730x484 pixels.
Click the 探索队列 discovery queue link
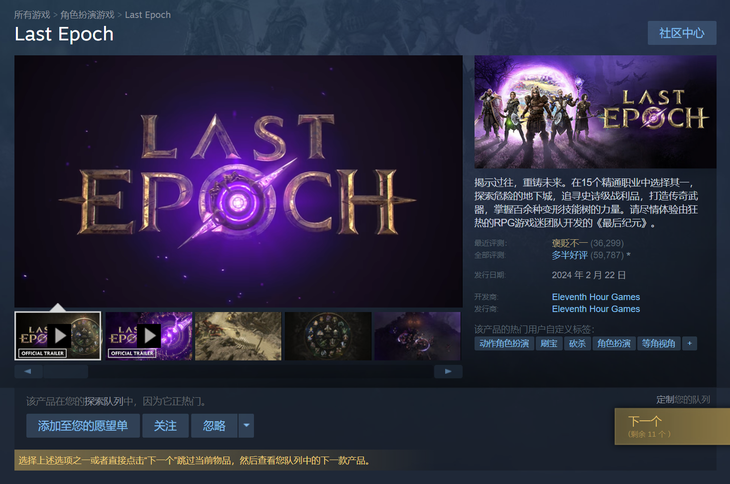click(x=105, y=401)
